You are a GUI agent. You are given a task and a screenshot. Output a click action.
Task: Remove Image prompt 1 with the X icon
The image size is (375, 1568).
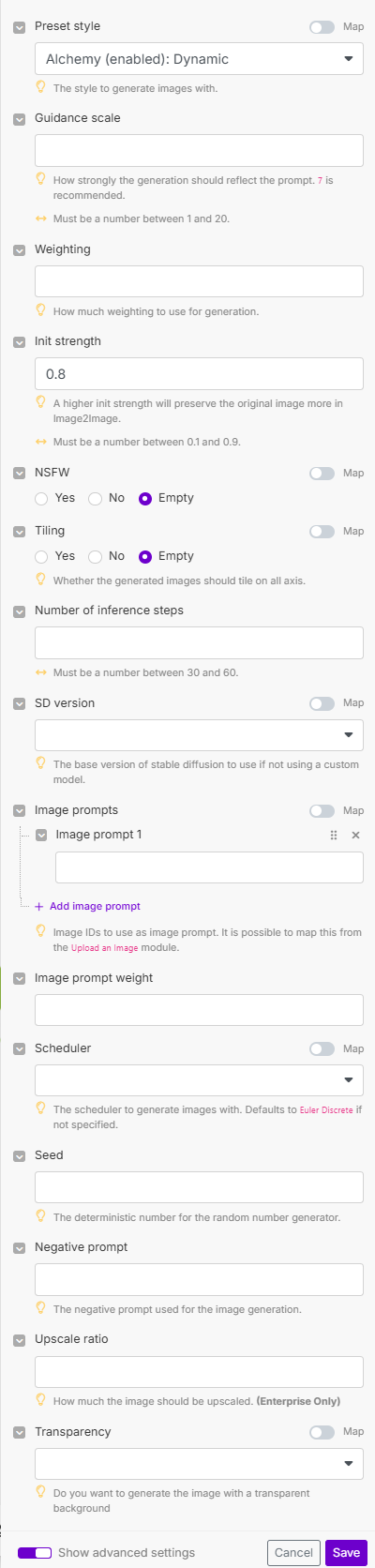355,835
